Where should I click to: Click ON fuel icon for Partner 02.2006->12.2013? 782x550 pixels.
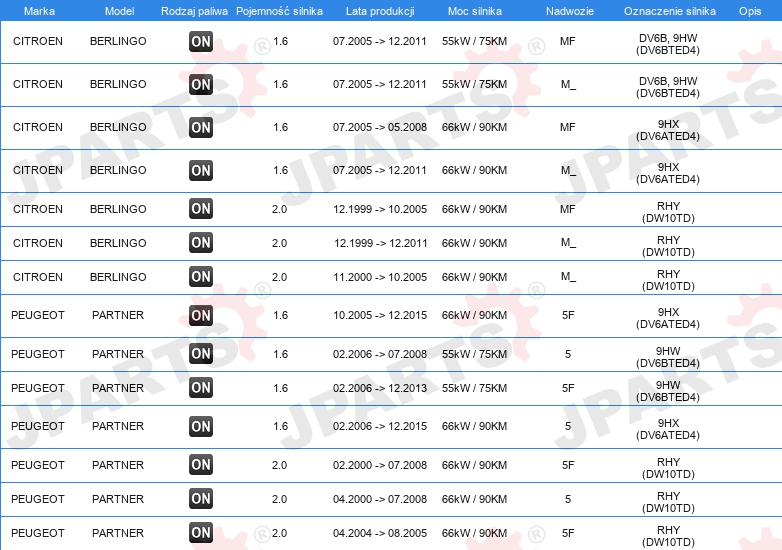[x=201, y=387]
